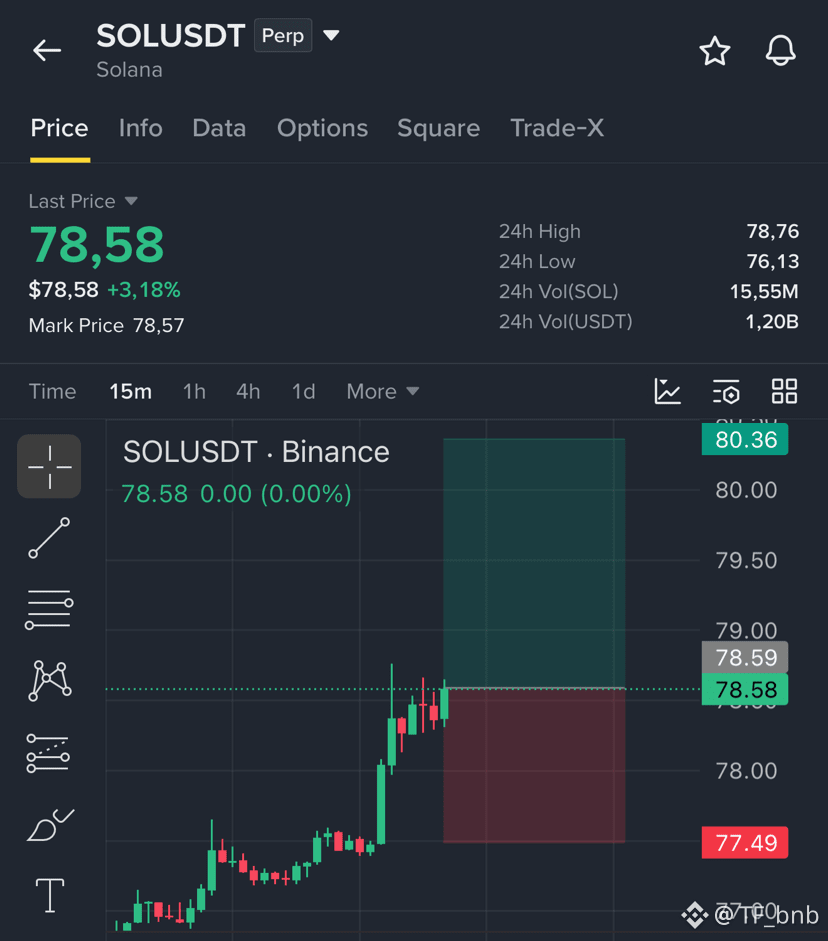The image size is (828, 941).
Task: Switch to the Data tab
Action: click(219, 128)
